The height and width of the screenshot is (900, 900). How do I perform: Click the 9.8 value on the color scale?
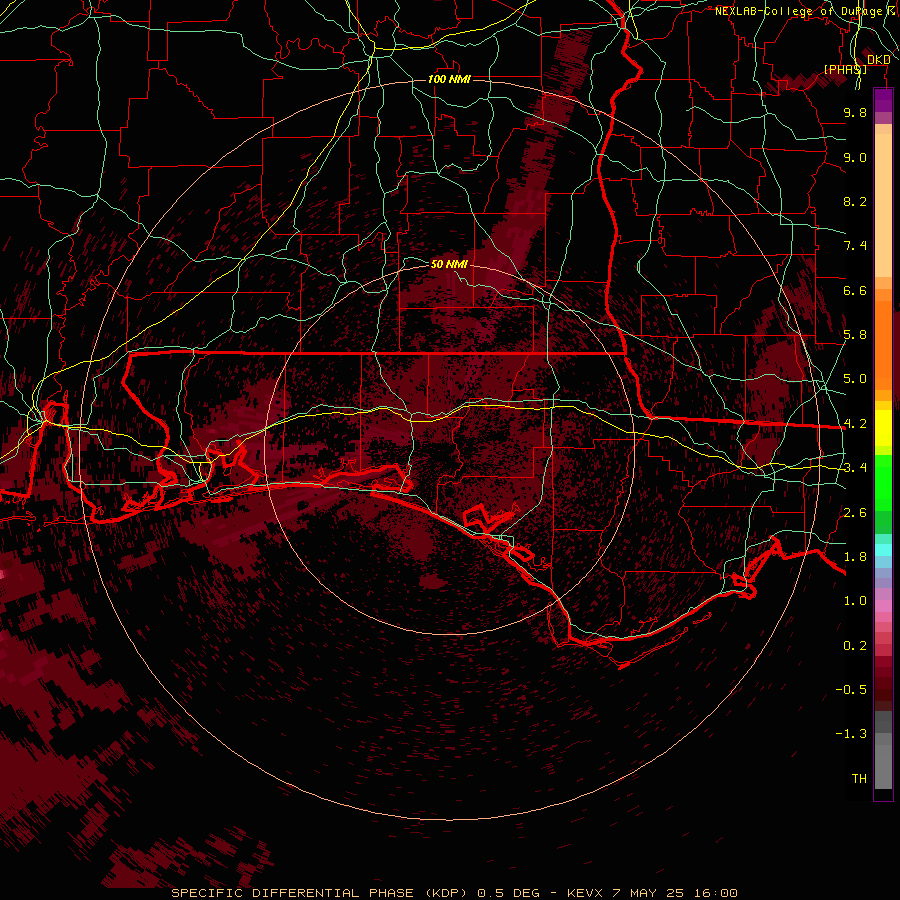coord(855,112)
